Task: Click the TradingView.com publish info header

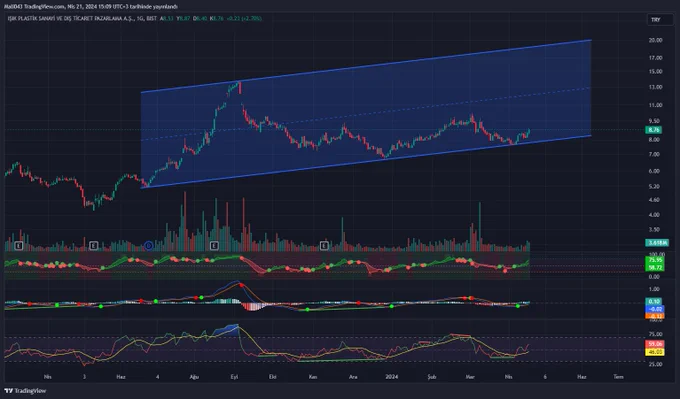Action: coord(91,7)
